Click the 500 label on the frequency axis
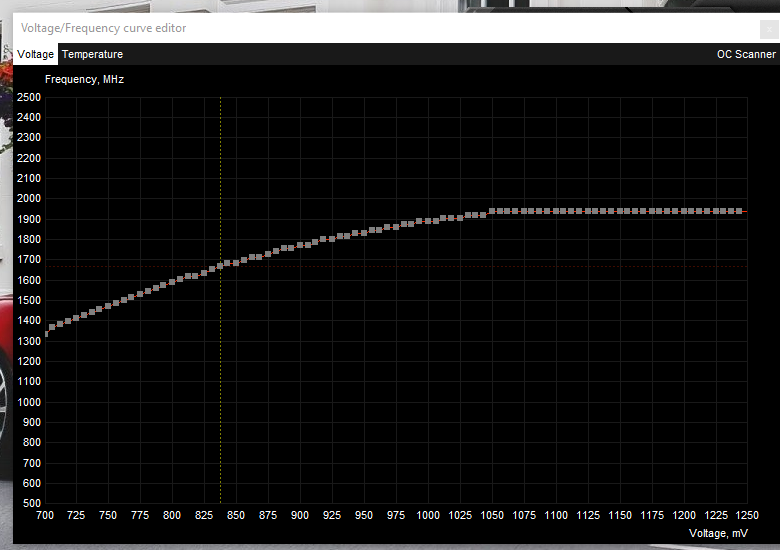This screenshot has width=780, height=550. pyautogui.click(x=32, y=503)
